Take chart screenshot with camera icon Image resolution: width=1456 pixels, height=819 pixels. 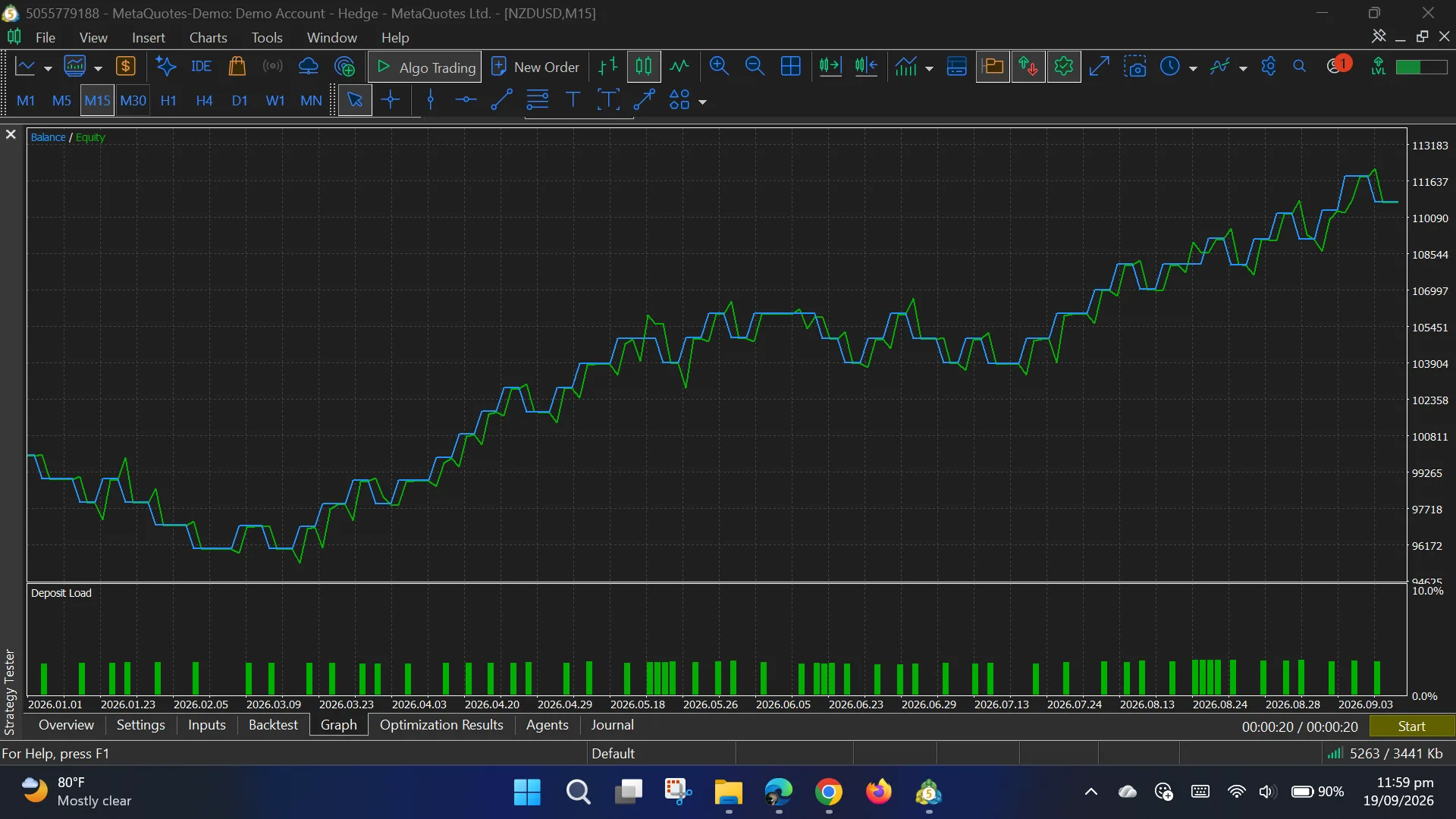1135,67
